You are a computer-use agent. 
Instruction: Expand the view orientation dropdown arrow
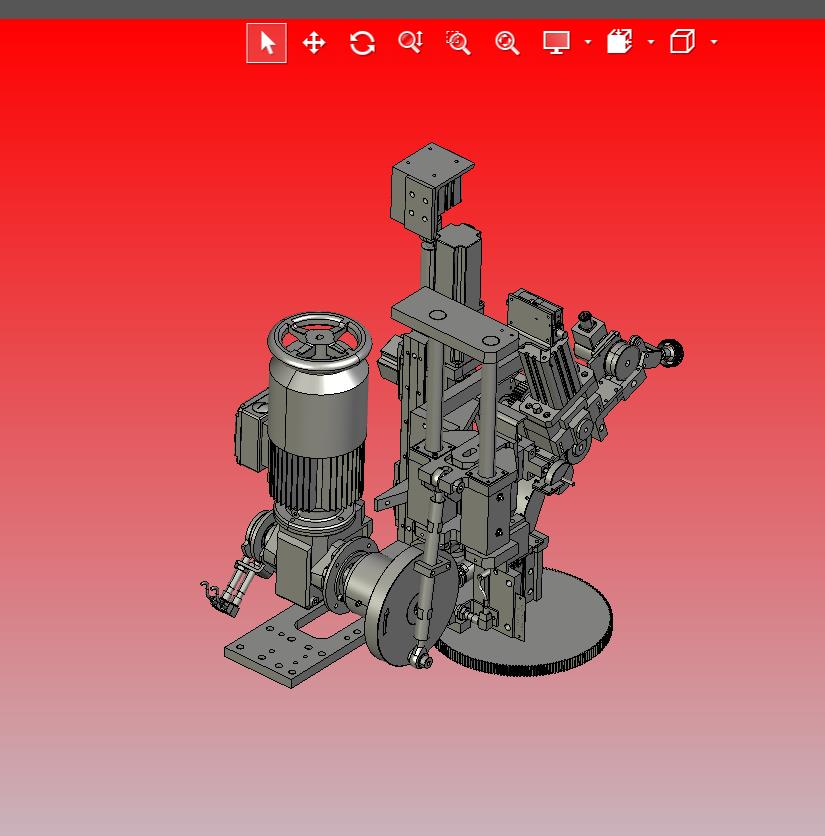click(x=714, y=42)
